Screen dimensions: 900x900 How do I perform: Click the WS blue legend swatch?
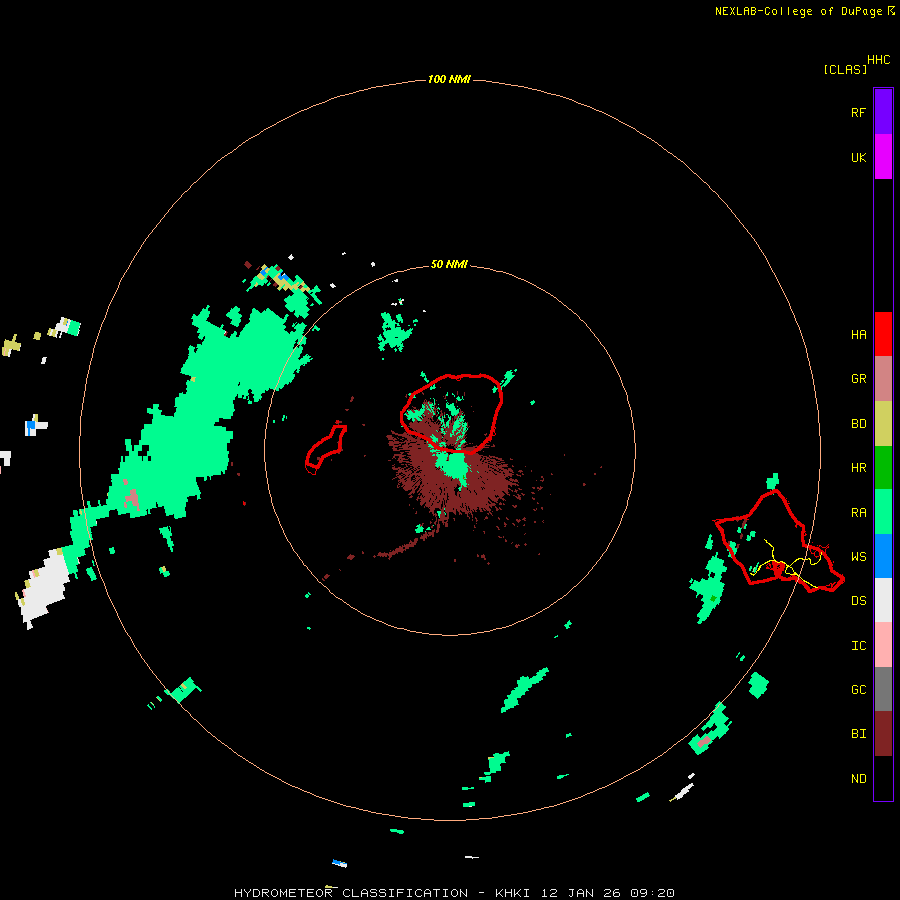(x=883, y=556)
